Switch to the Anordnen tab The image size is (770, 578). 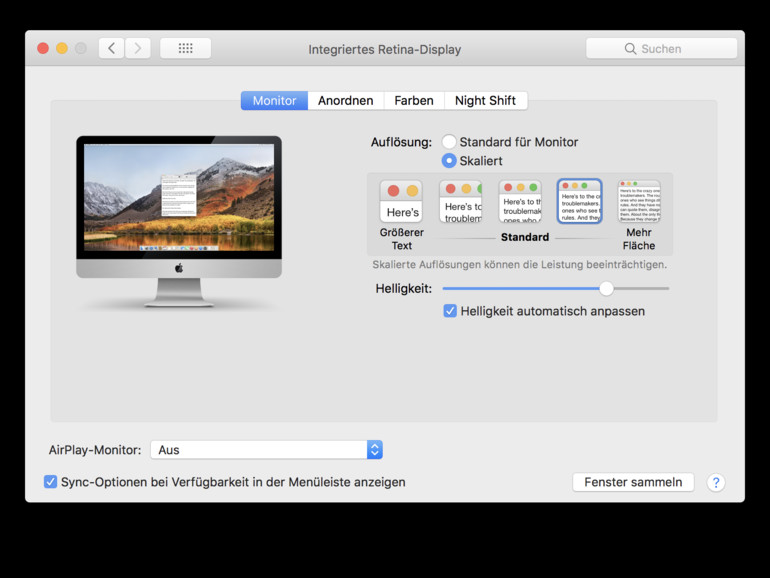[x=345, y=101]
